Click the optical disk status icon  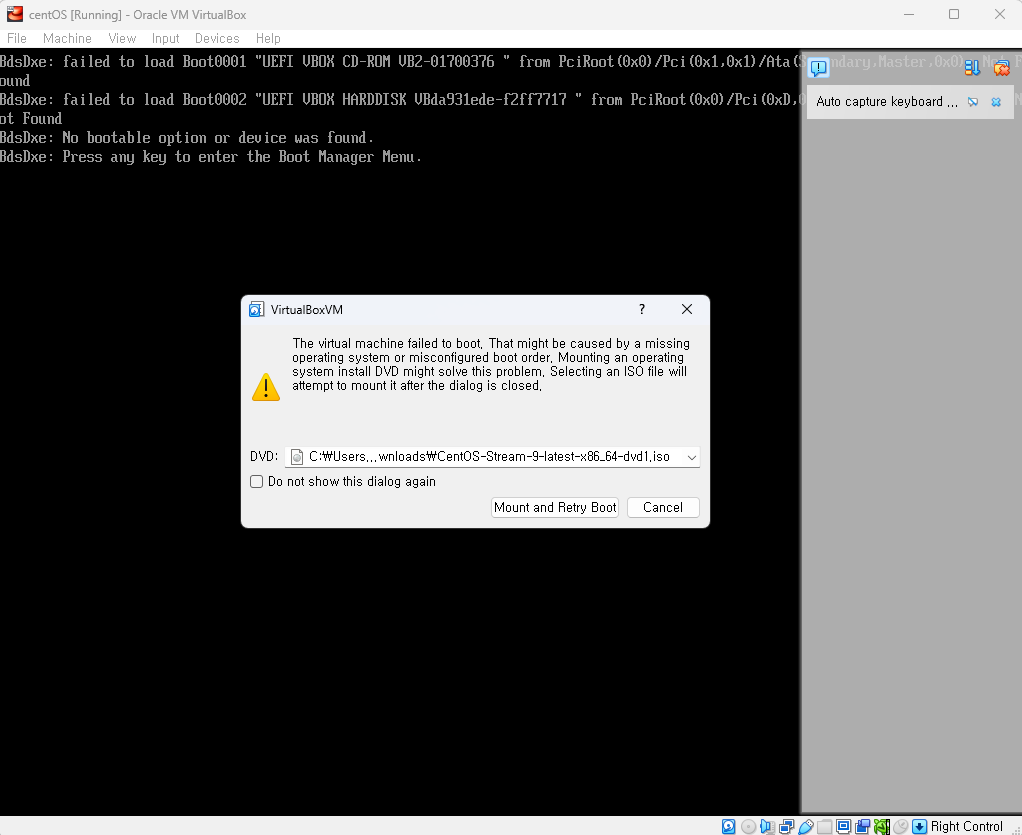[748, 827]
